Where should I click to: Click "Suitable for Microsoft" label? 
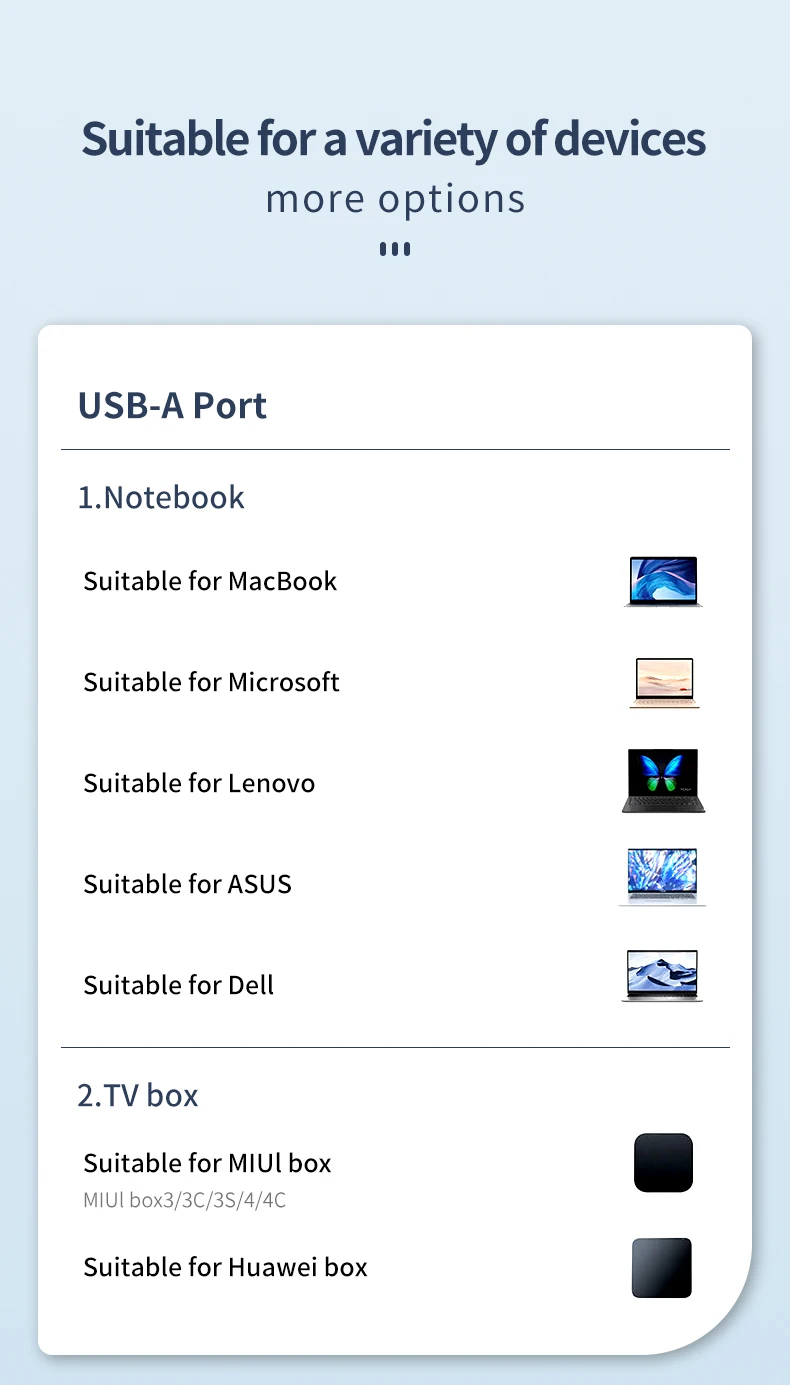click(211, 682)
